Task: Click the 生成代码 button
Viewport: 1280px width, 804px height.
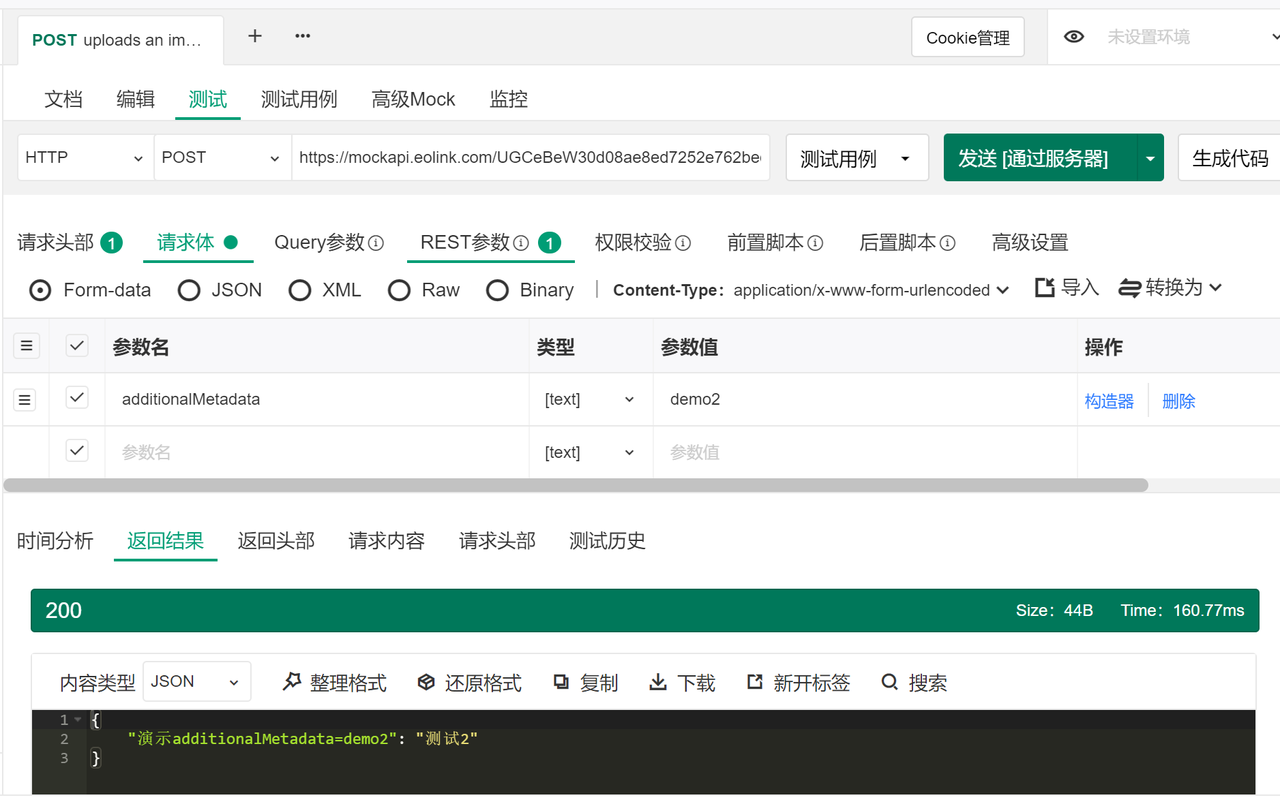Action: tap(1230, 158)
